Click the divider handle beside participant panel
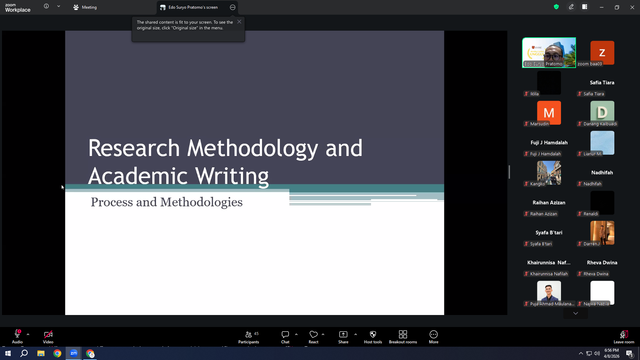Image resolution: width=640 pixels, height=360 pixels. click(x=509, y=172)
